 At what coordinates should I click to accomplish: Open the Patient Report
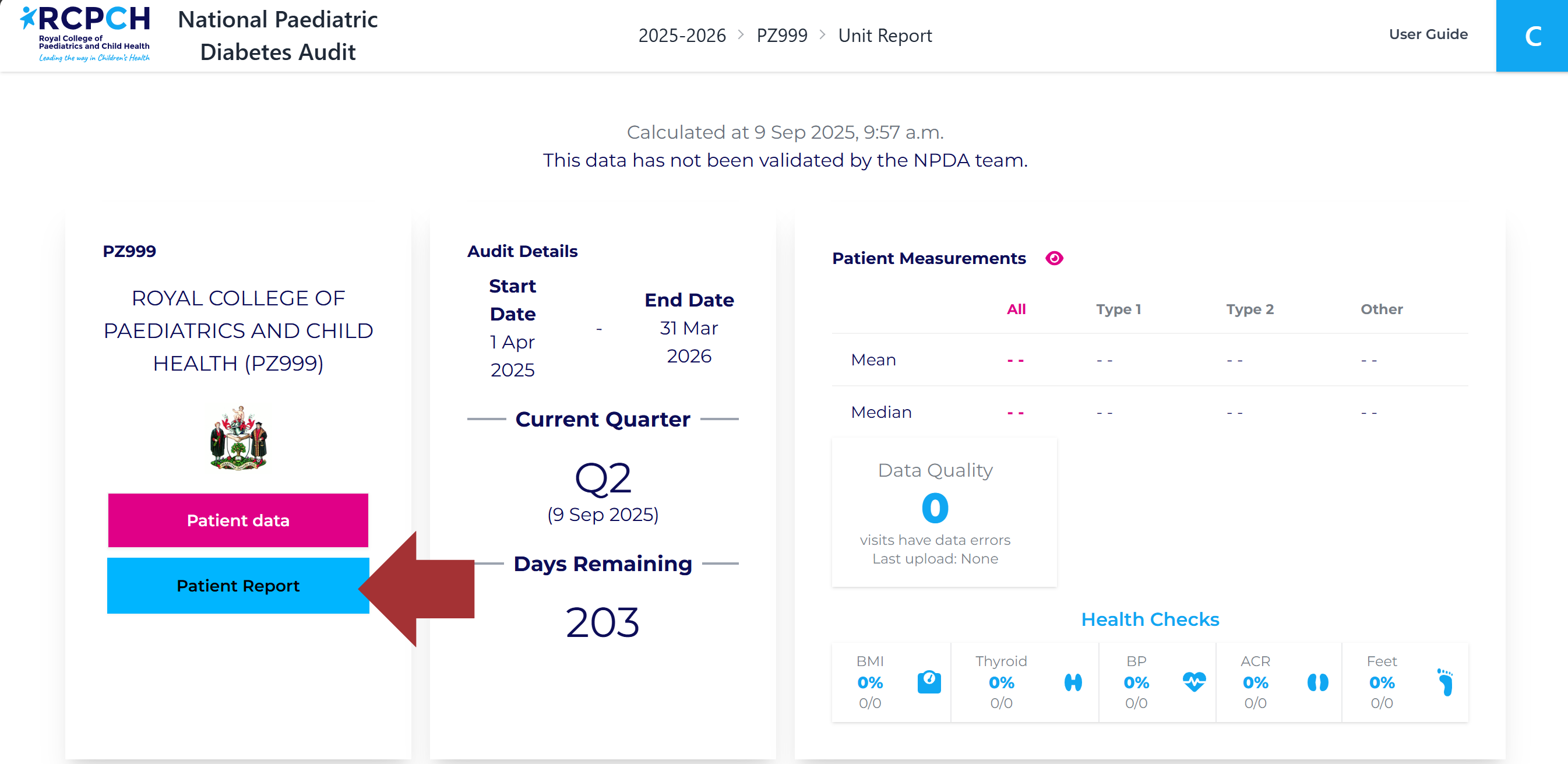pyautogui.click(x=238, y=586)
